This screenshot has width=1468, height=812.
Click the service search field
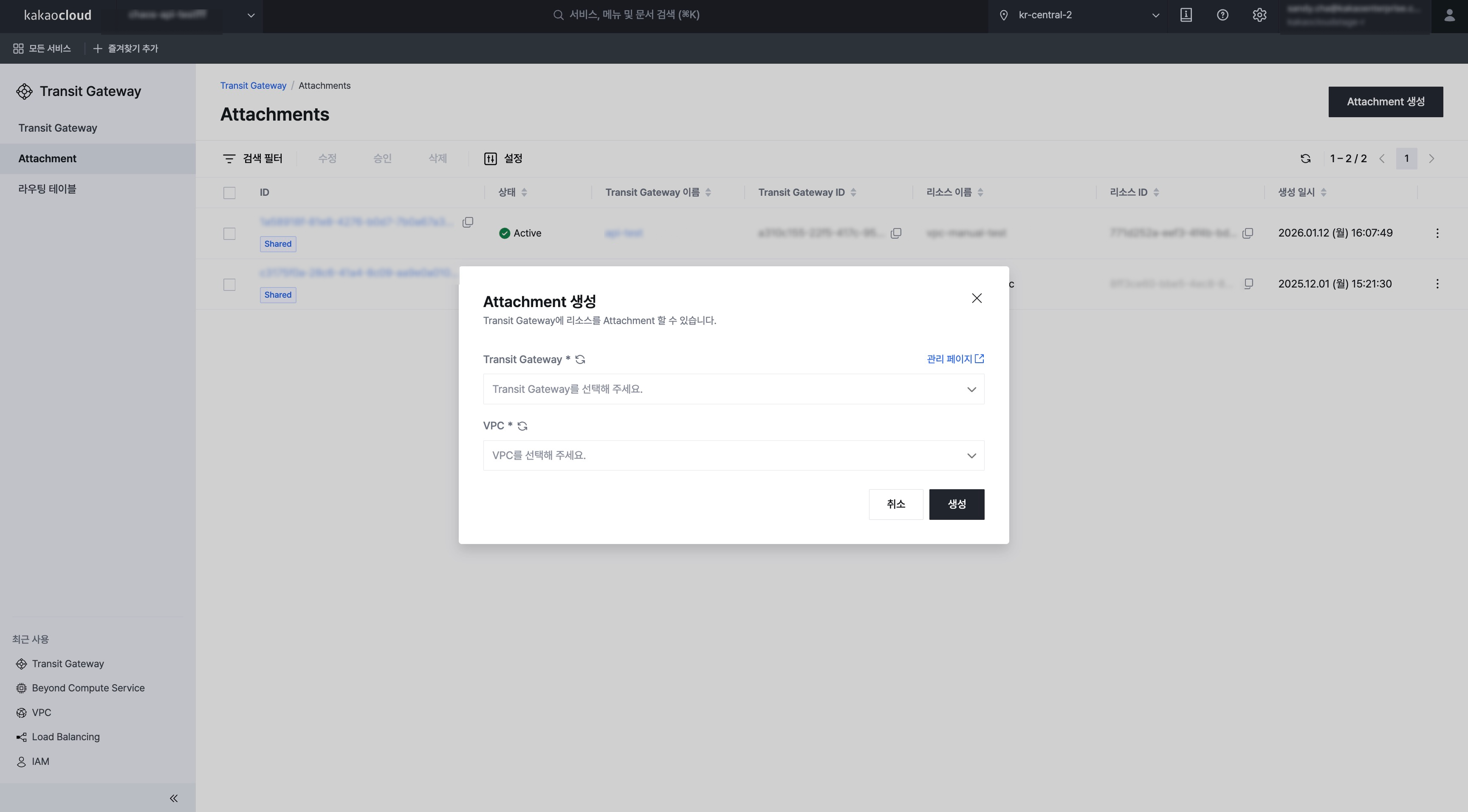634,15
